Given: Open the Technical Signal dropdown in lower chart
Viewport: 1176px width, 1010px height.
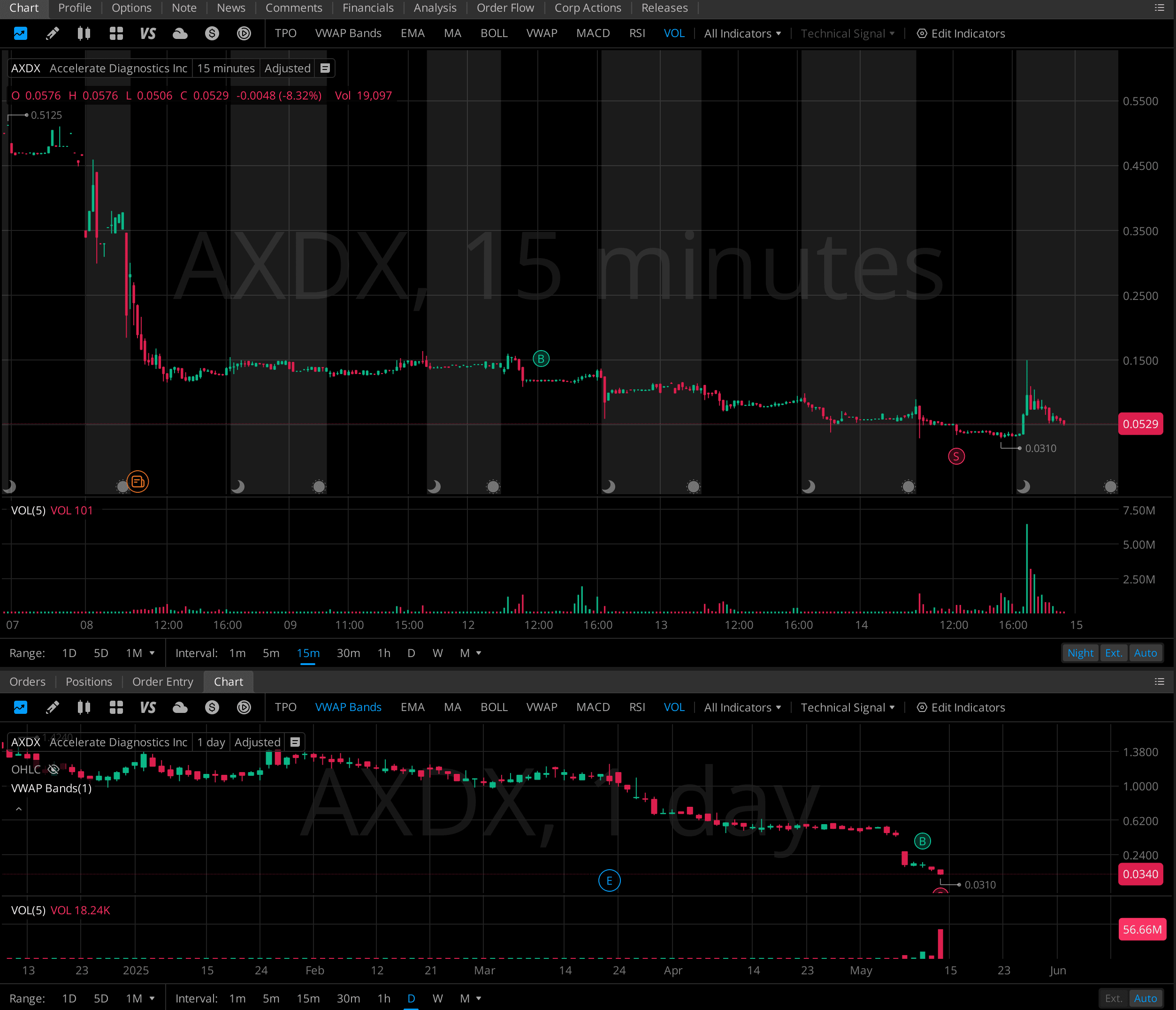Looking at the screenshot, I should click(848, 707).
